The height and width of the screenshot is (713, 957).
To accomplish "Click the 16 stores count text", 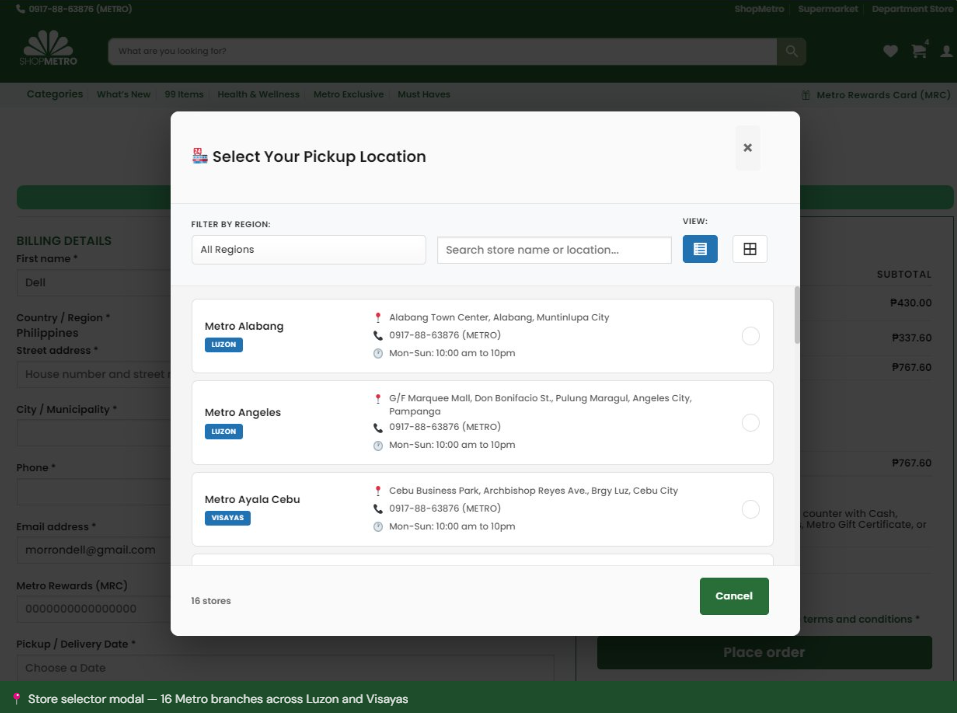I will pos(211,601).
